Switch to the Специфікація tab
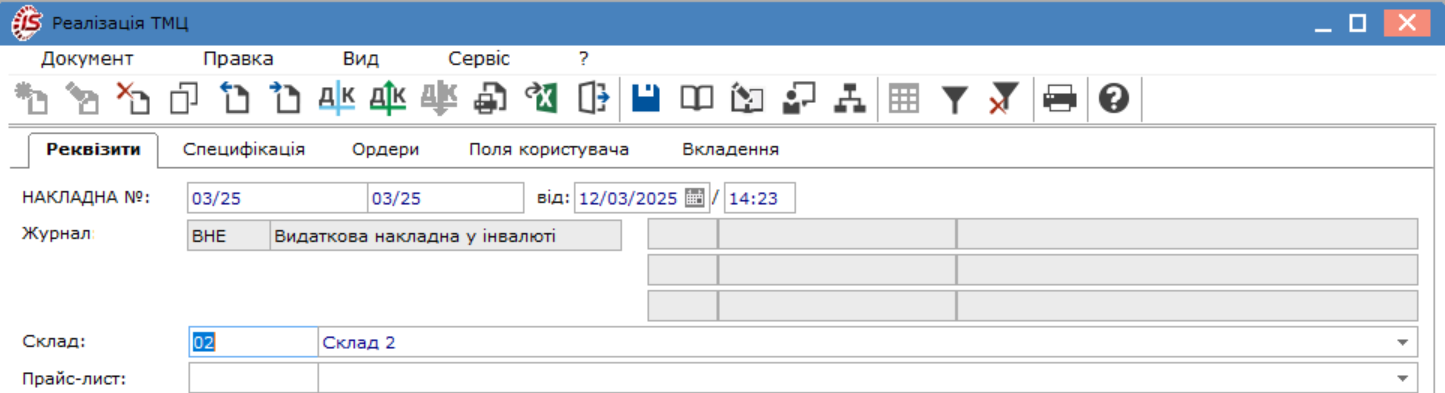Viewport: 1445px width, 393px height. pos(244,150)
